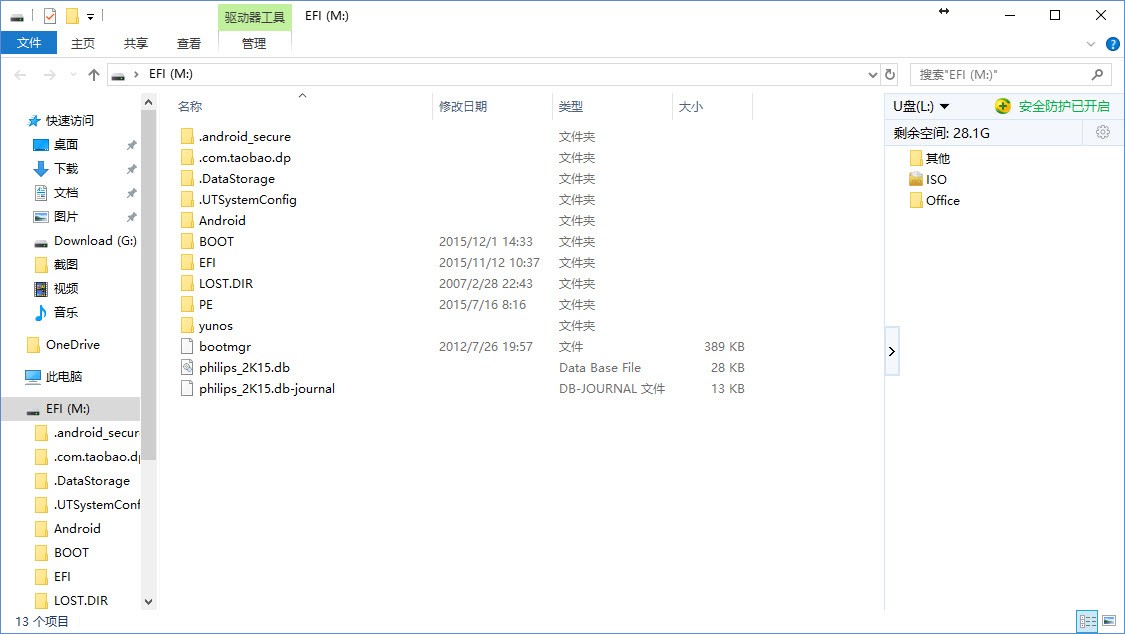Open the ISO folder in U盘 panel

click(935, 180)
